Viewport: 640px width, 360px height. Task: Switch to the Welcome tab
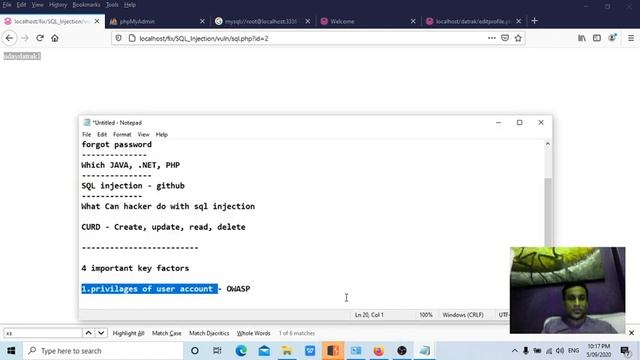coord(368,21)
